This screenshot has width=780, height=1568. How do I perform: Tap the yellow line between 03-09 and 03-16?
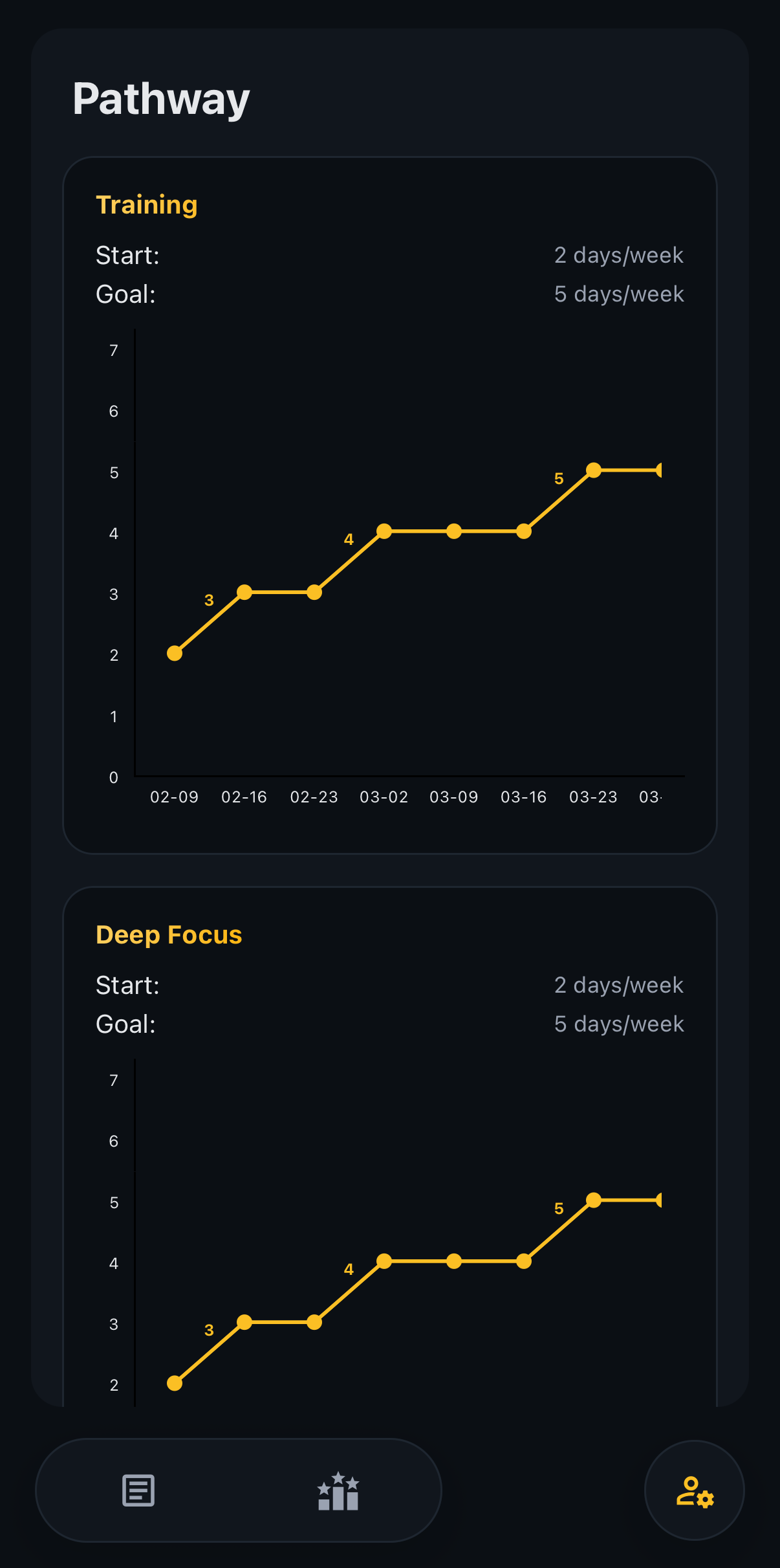489,531
